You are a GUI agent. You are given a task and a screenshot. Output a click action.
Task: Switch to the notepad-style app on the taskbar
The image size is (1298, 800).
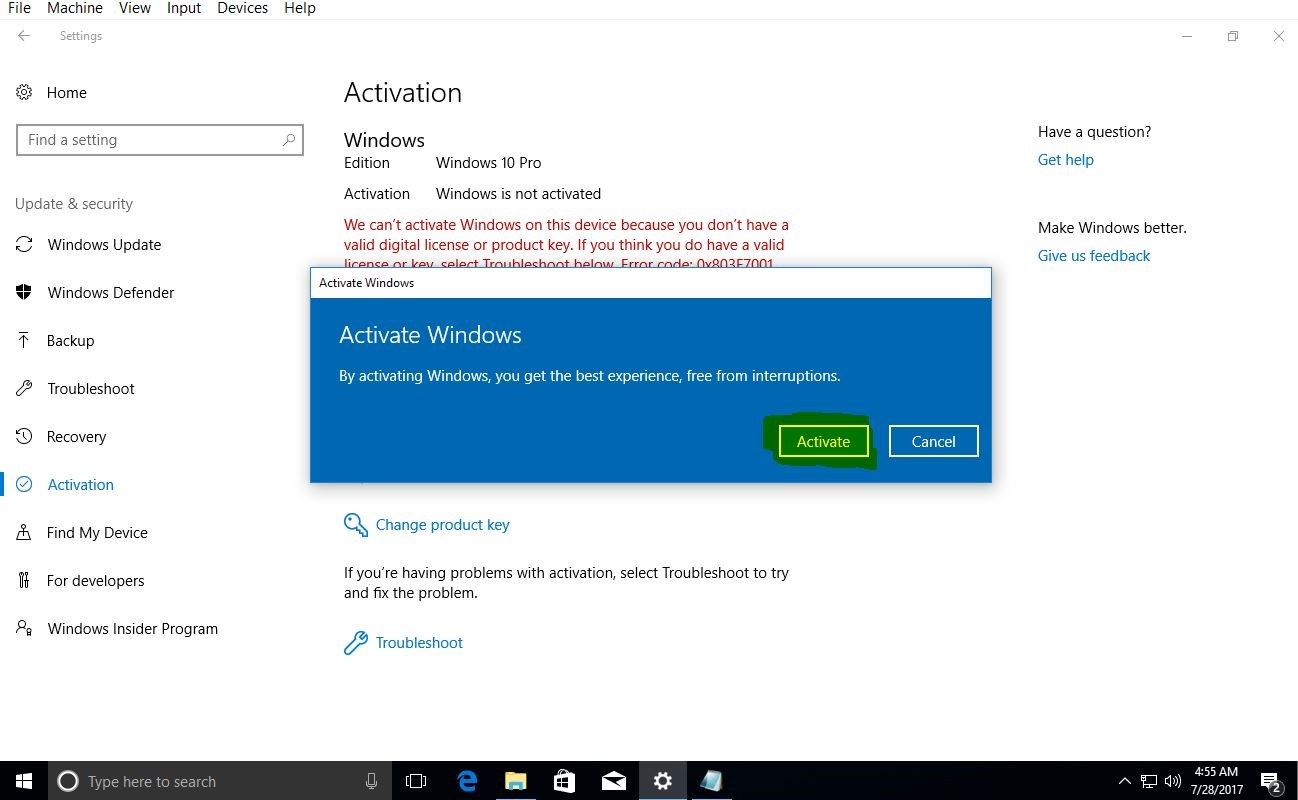click(x=711, y=781)
